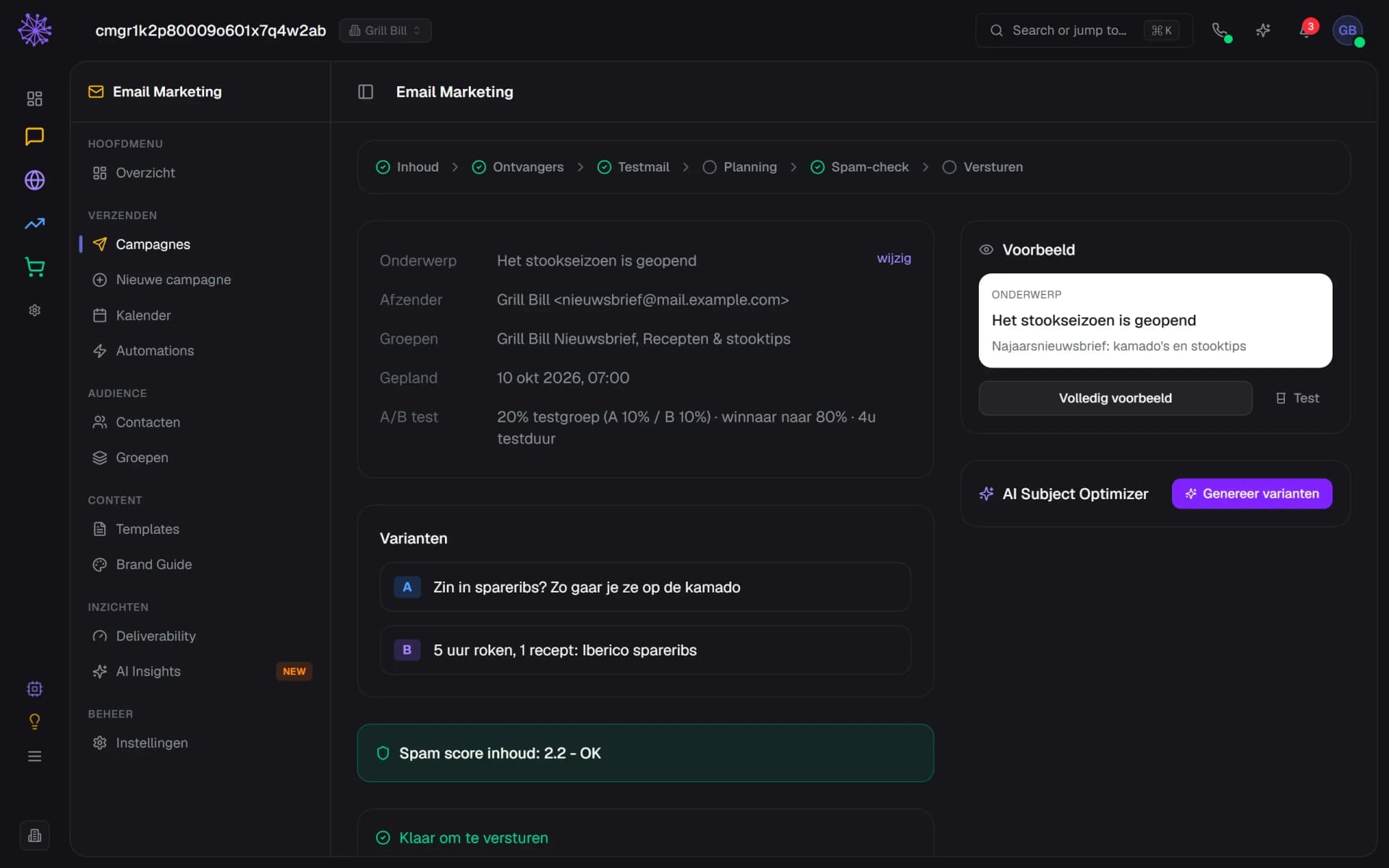
Task: Click the NEW badge on AI Insights
Action: click(x=294, y=671)
